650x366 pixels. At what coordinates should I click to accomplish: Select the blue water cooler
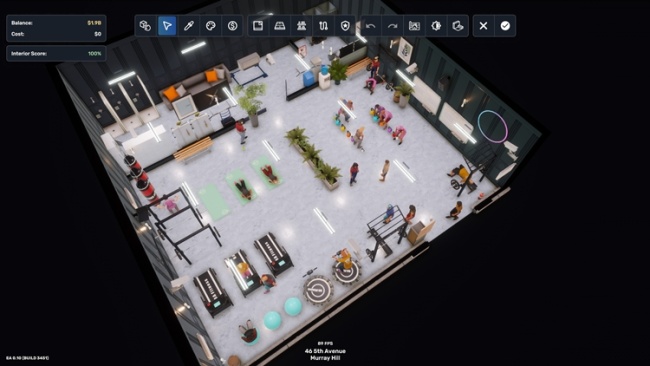pos(325,78)
